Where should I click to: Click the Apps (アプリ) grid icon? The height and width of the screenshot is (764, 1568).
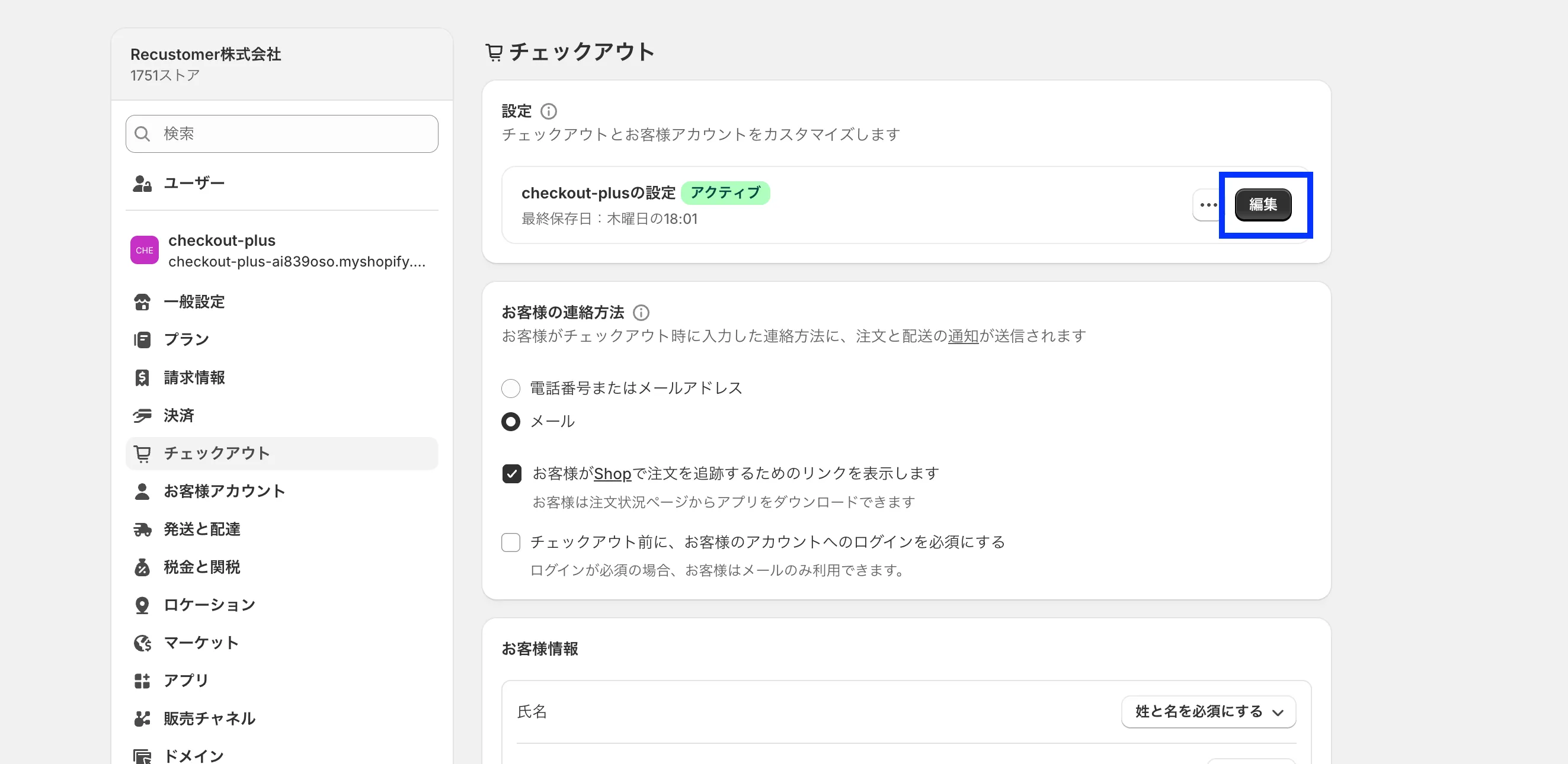click(x=142, y=680)
